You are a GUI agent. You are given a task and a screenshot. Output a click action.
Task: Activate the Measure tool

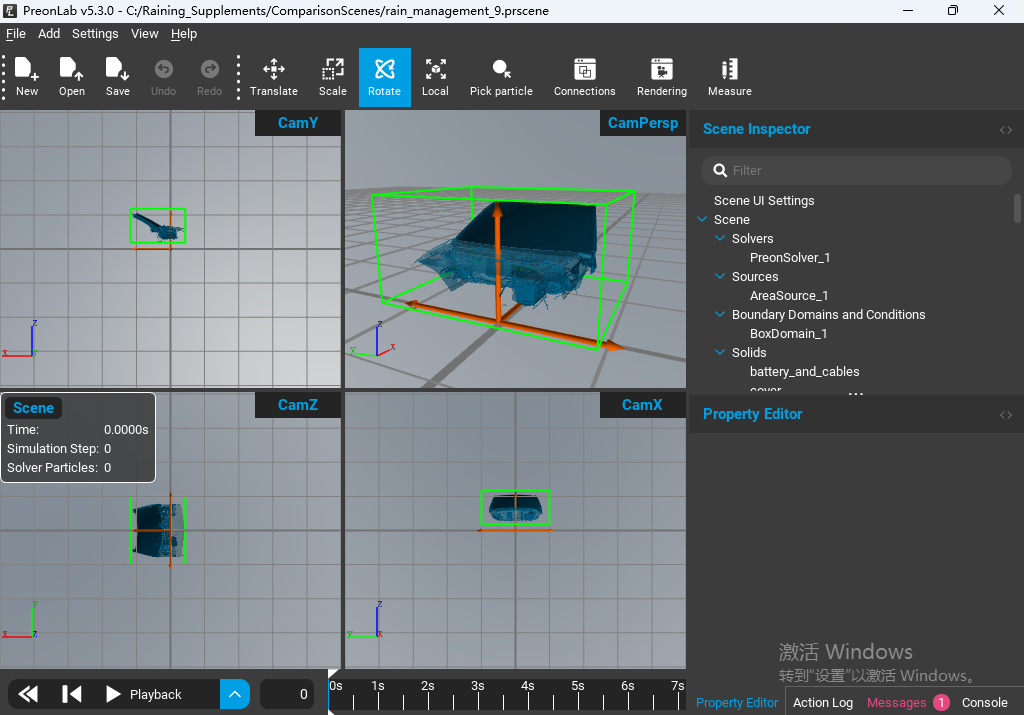(729, 77)
